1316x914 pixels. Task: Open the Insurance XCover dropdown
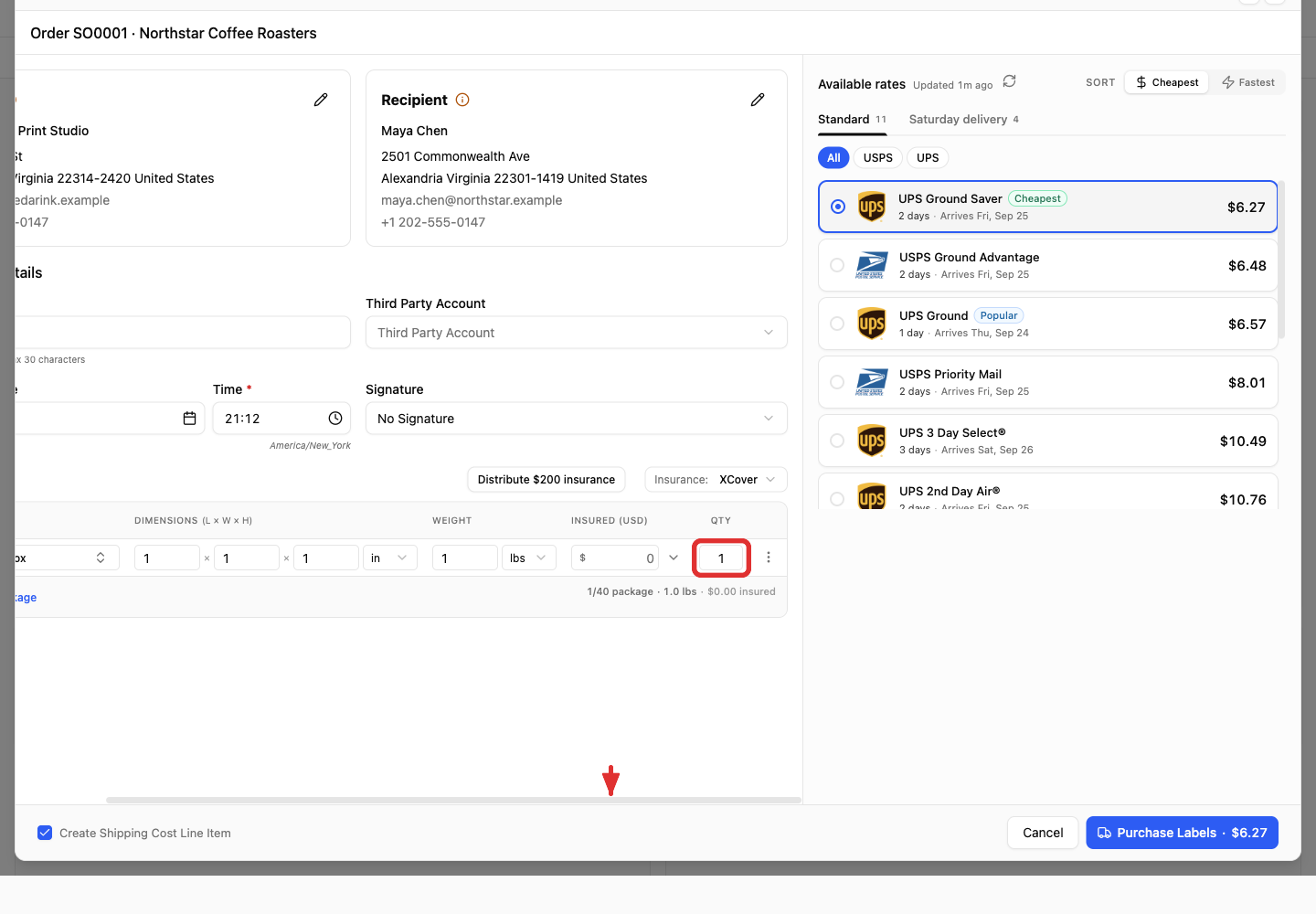click(x=716, y=480)
